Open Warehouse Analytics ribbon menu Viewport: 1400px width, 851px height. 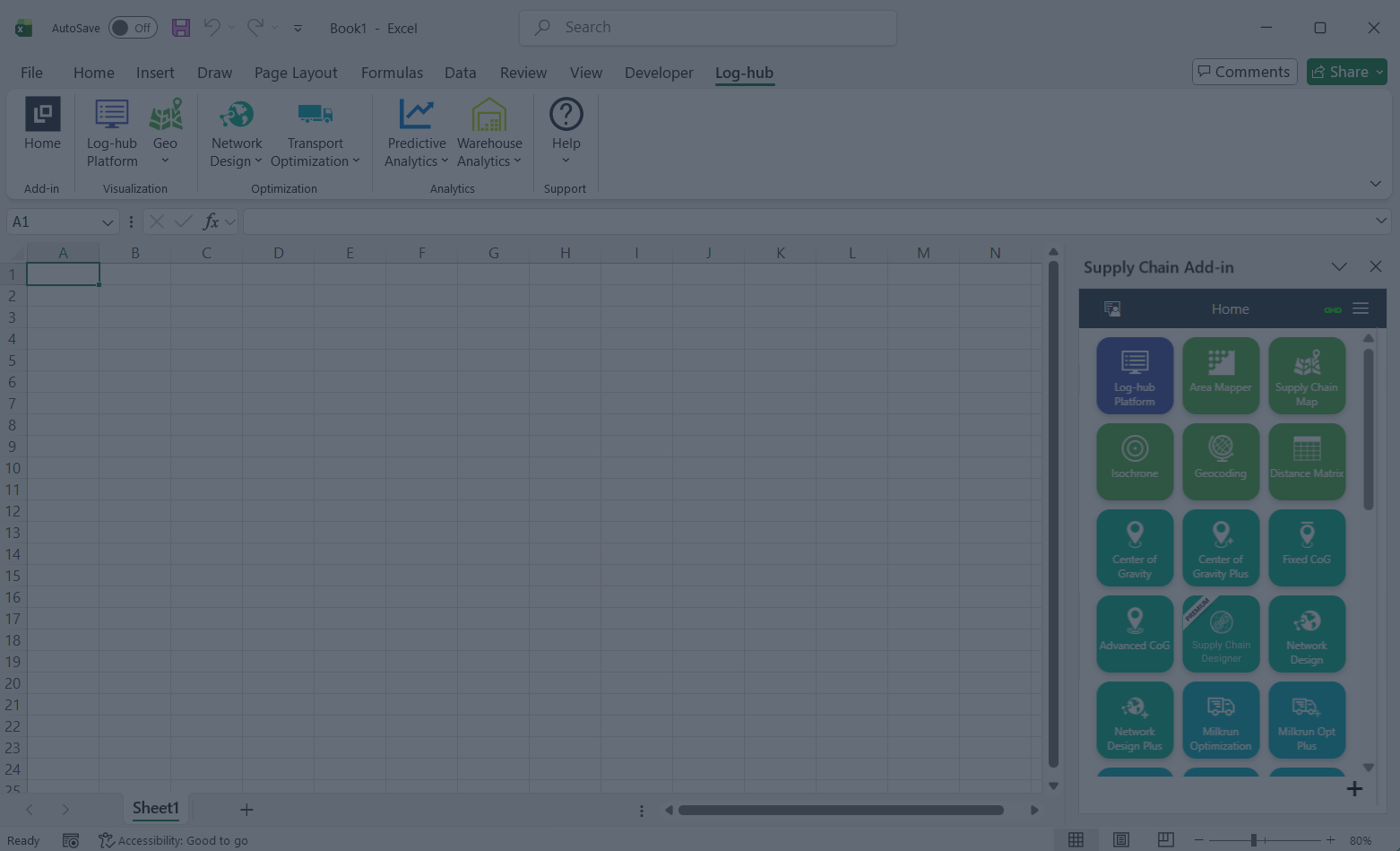tap(489, 133)
